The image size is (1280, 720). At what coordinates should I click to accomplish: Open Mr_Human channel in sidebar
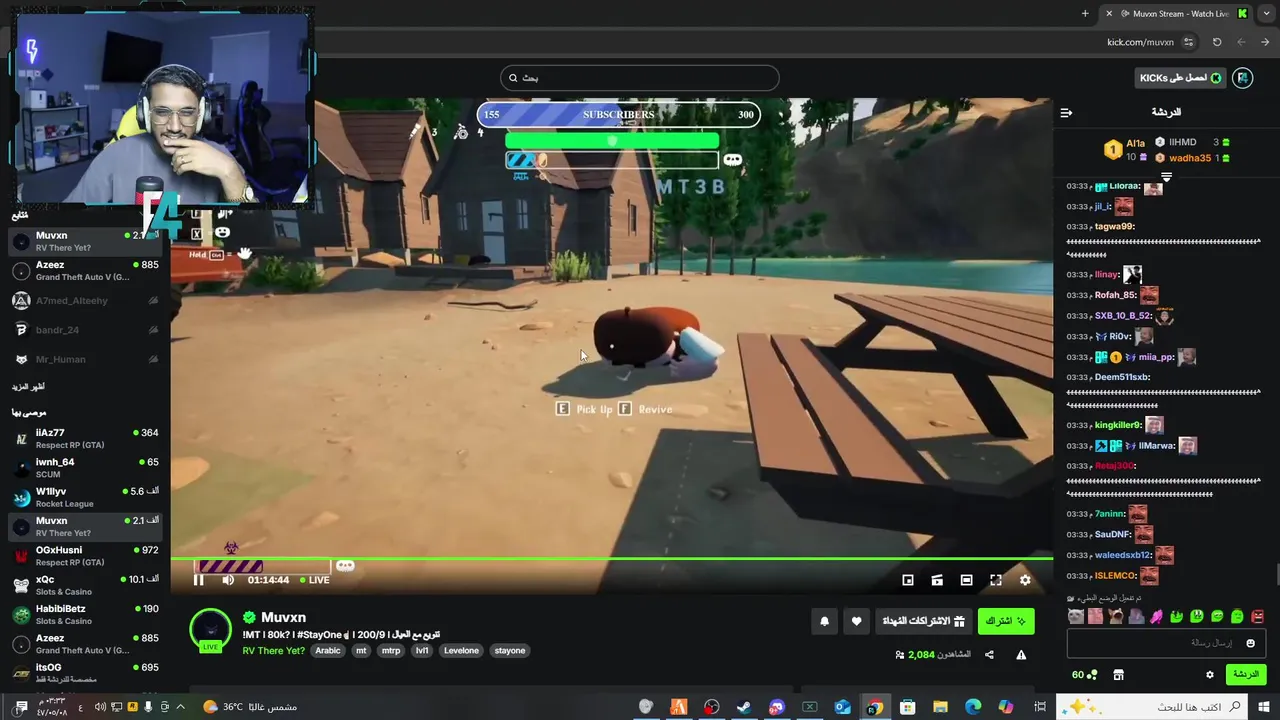coord(85,359)
